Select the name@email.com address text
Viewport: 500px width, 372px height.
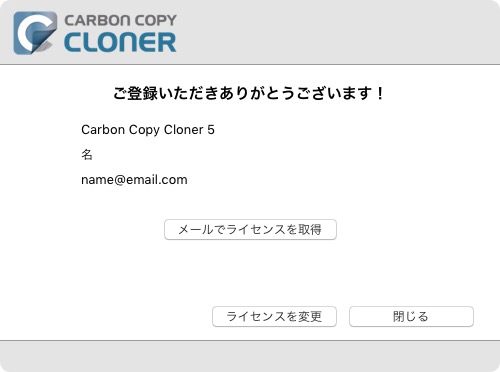point(134,180)
